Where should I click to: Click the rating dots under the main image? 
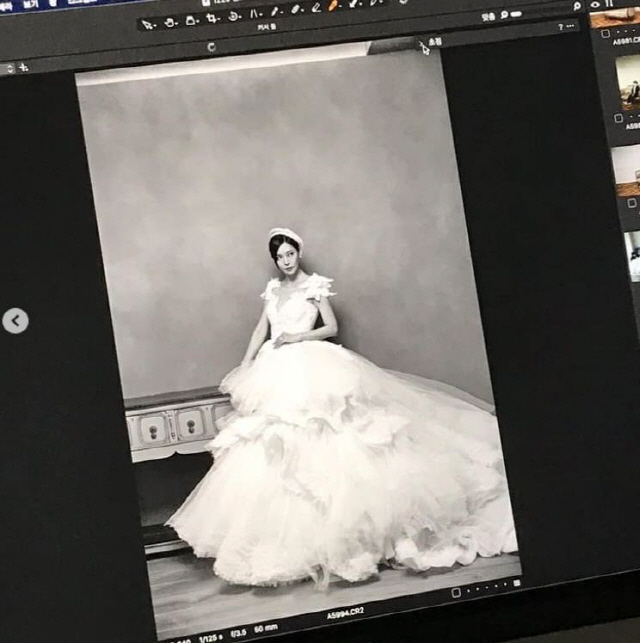coord(487,588)
